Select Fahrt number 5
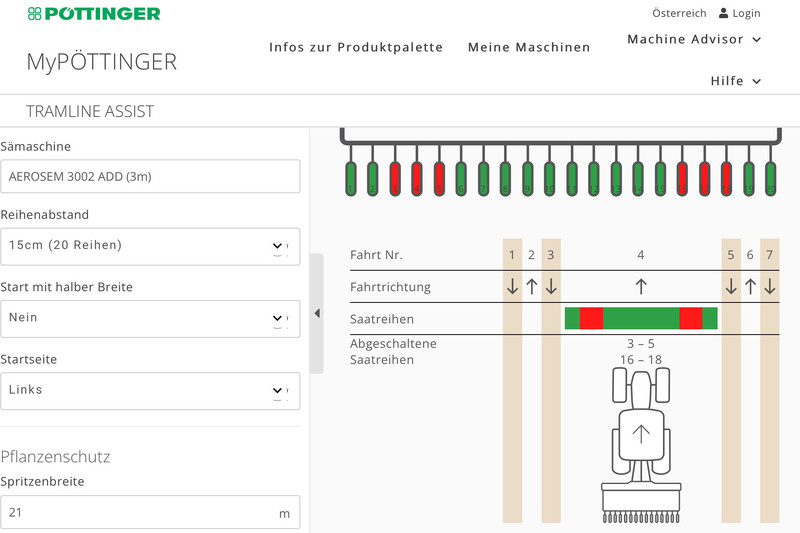Viewport: 800px width, 533px height. (731, 255)
